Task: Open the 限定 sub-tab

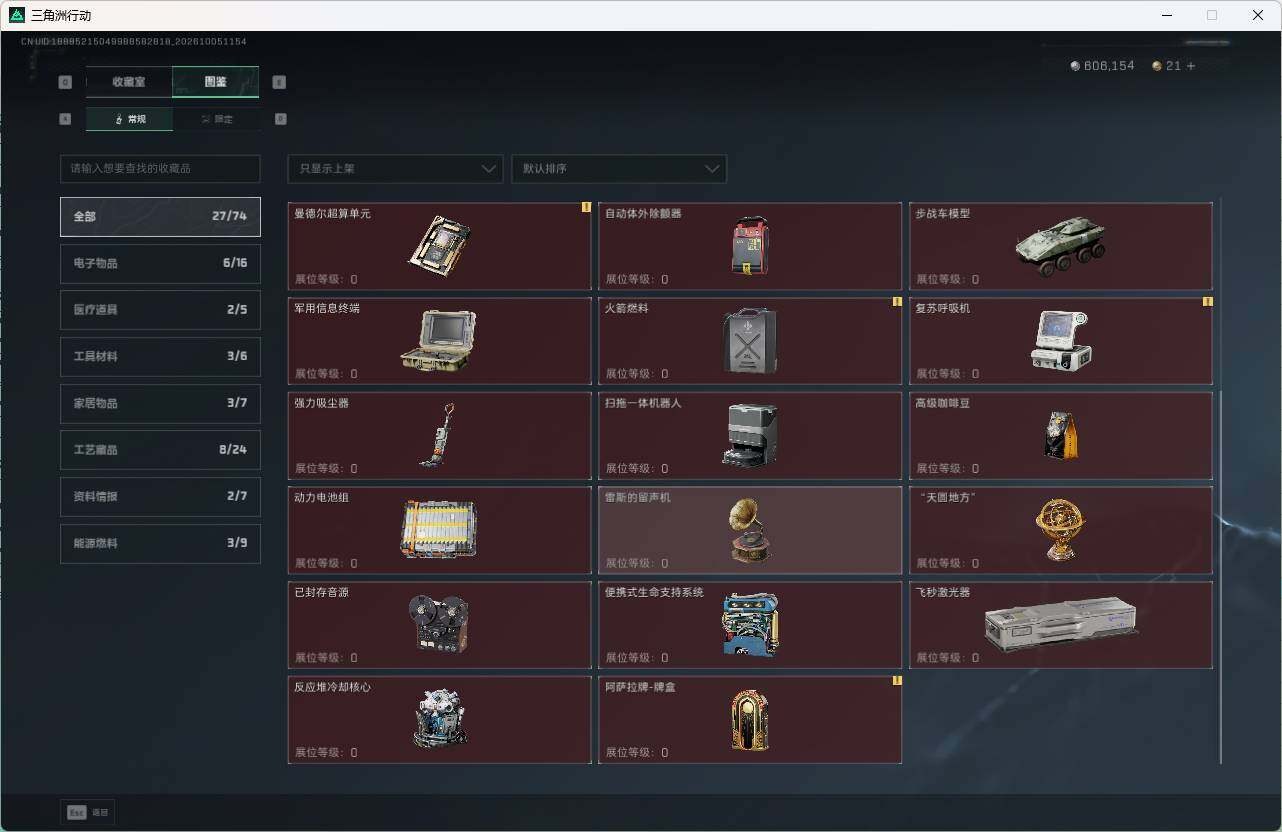Action: click(216, 119)
